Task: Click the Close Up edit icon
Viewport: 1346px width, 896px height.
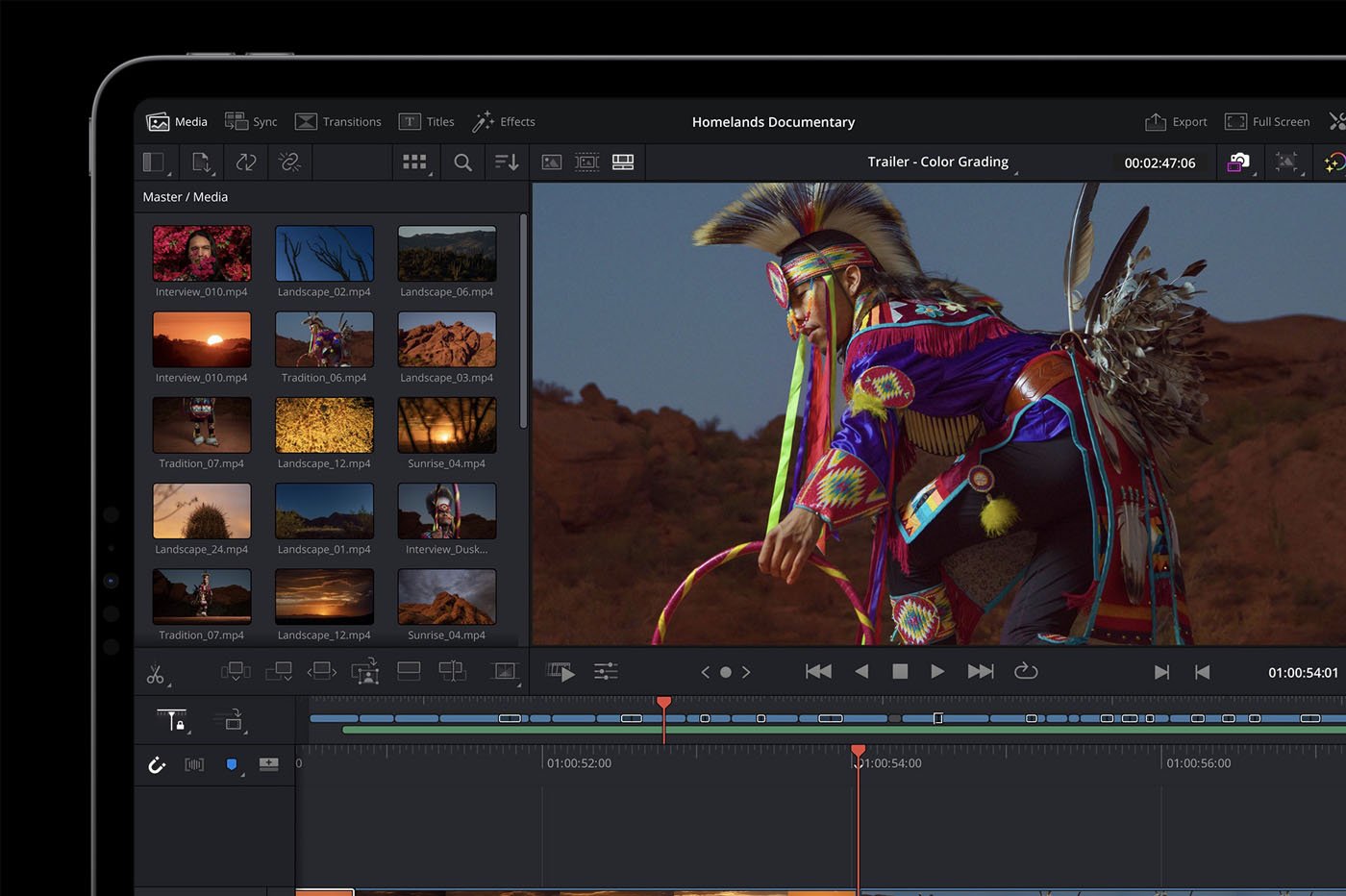Action: point(365,671)
